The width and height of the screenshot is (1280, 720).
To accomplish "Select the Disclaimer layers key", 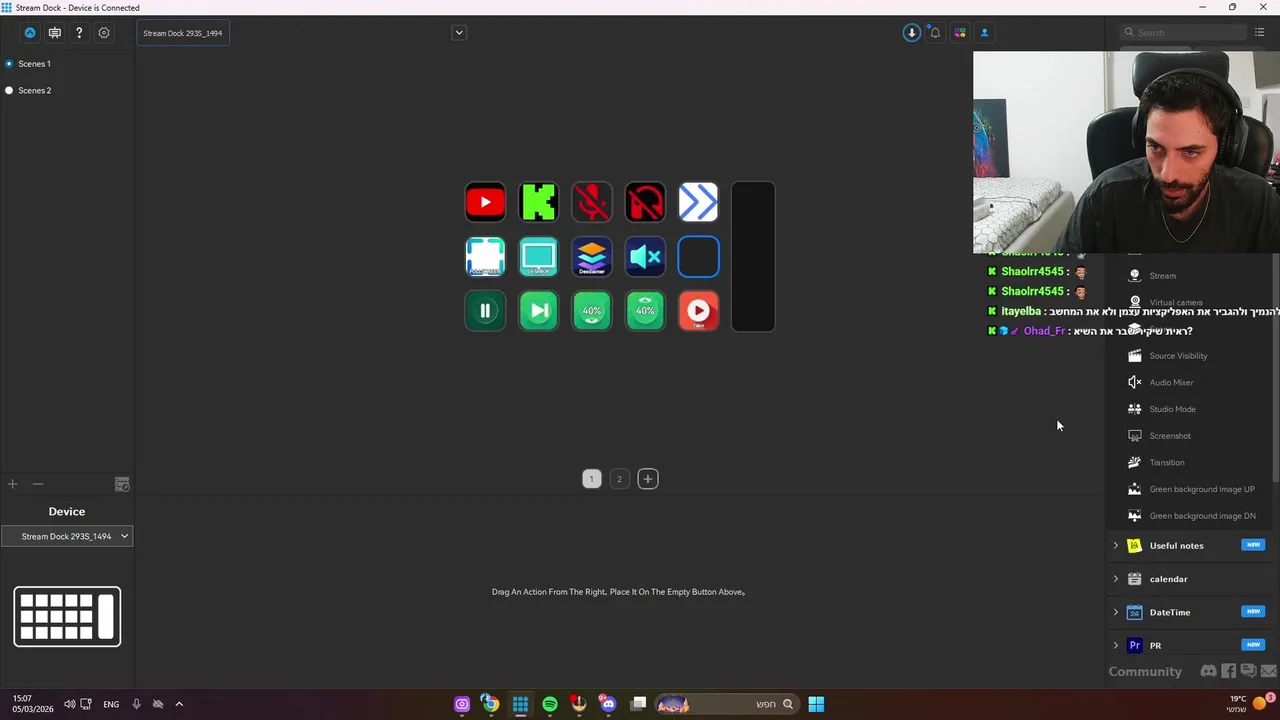I will click(592, 256).
